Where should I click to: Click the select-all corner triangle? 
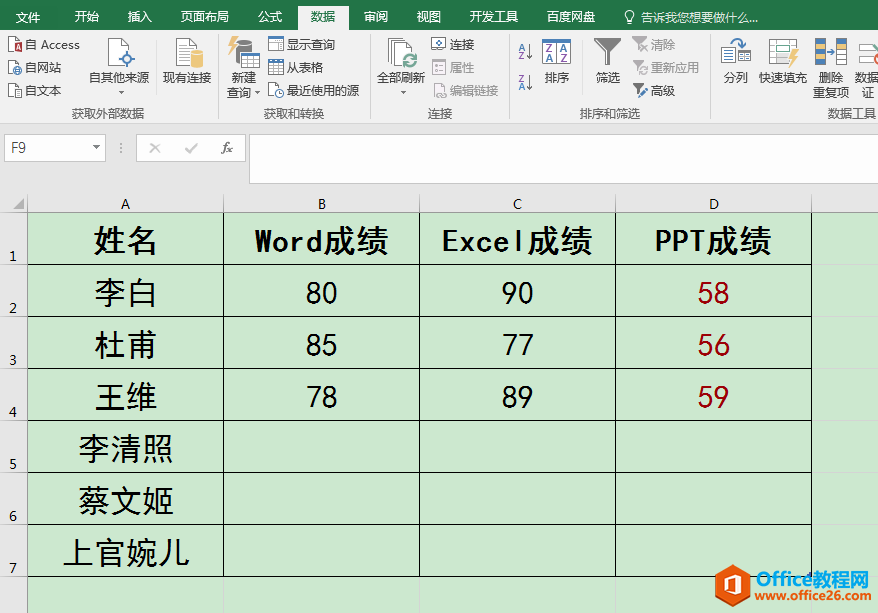(18, 203)
